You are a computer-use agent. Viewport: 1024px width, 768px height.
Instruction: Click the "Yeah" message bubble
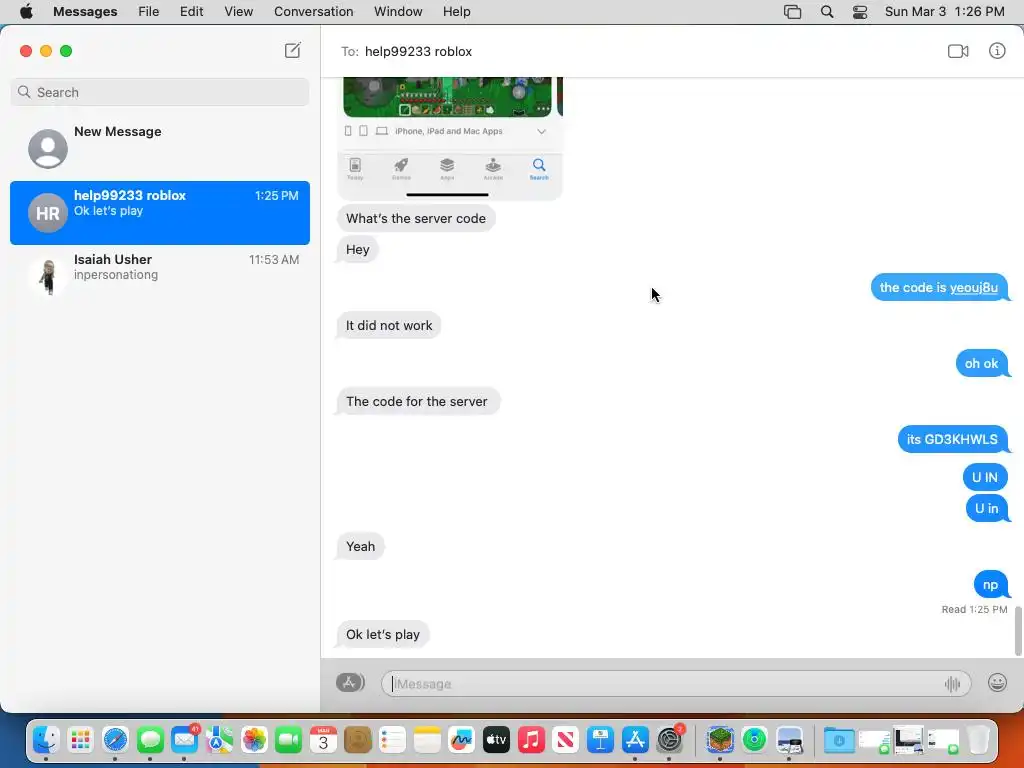coord(360,547)
